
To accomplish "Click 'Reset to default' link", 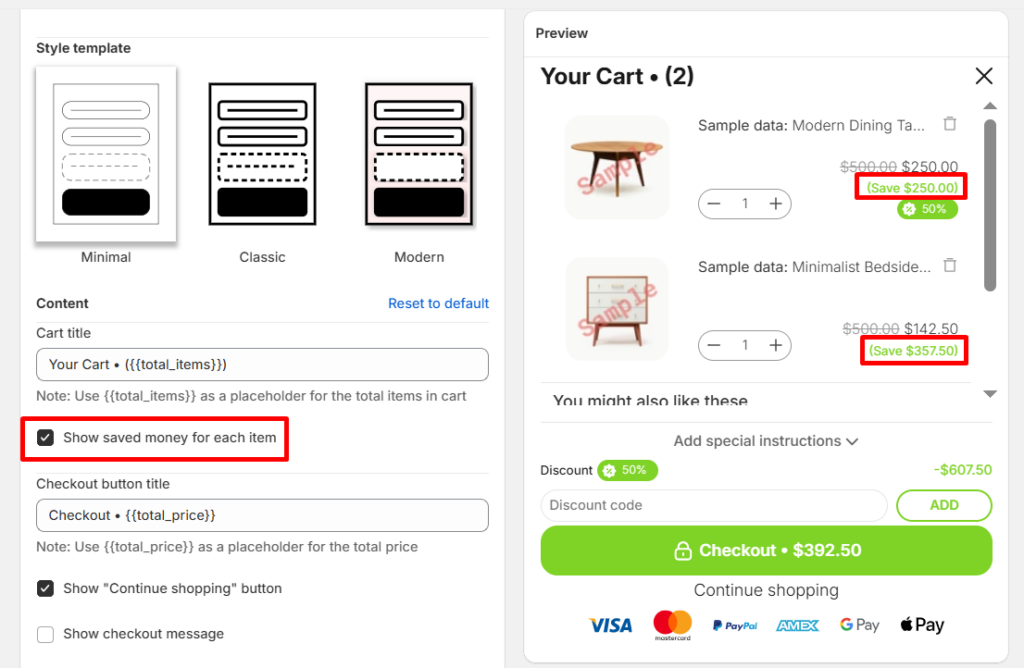I will (438, 303).
